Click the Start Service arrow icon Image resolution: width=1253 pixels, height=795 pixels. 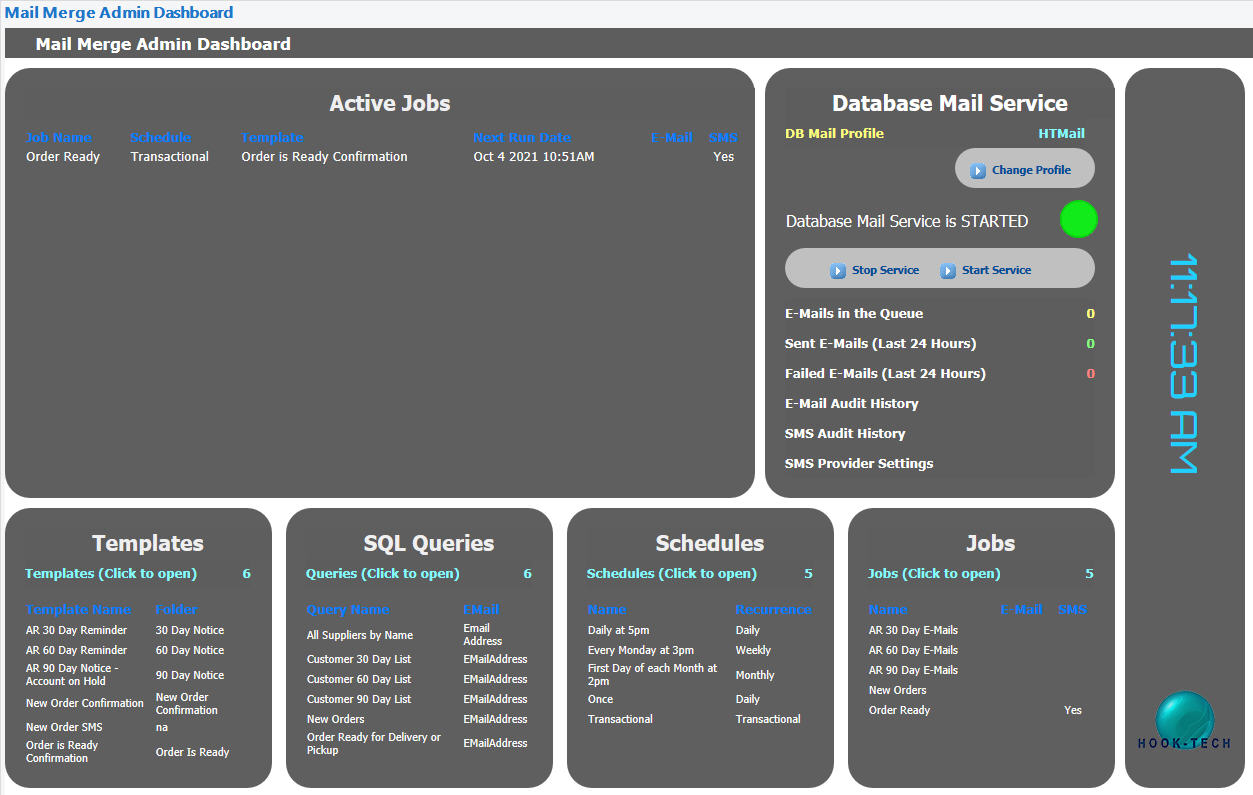click(948, 271)
